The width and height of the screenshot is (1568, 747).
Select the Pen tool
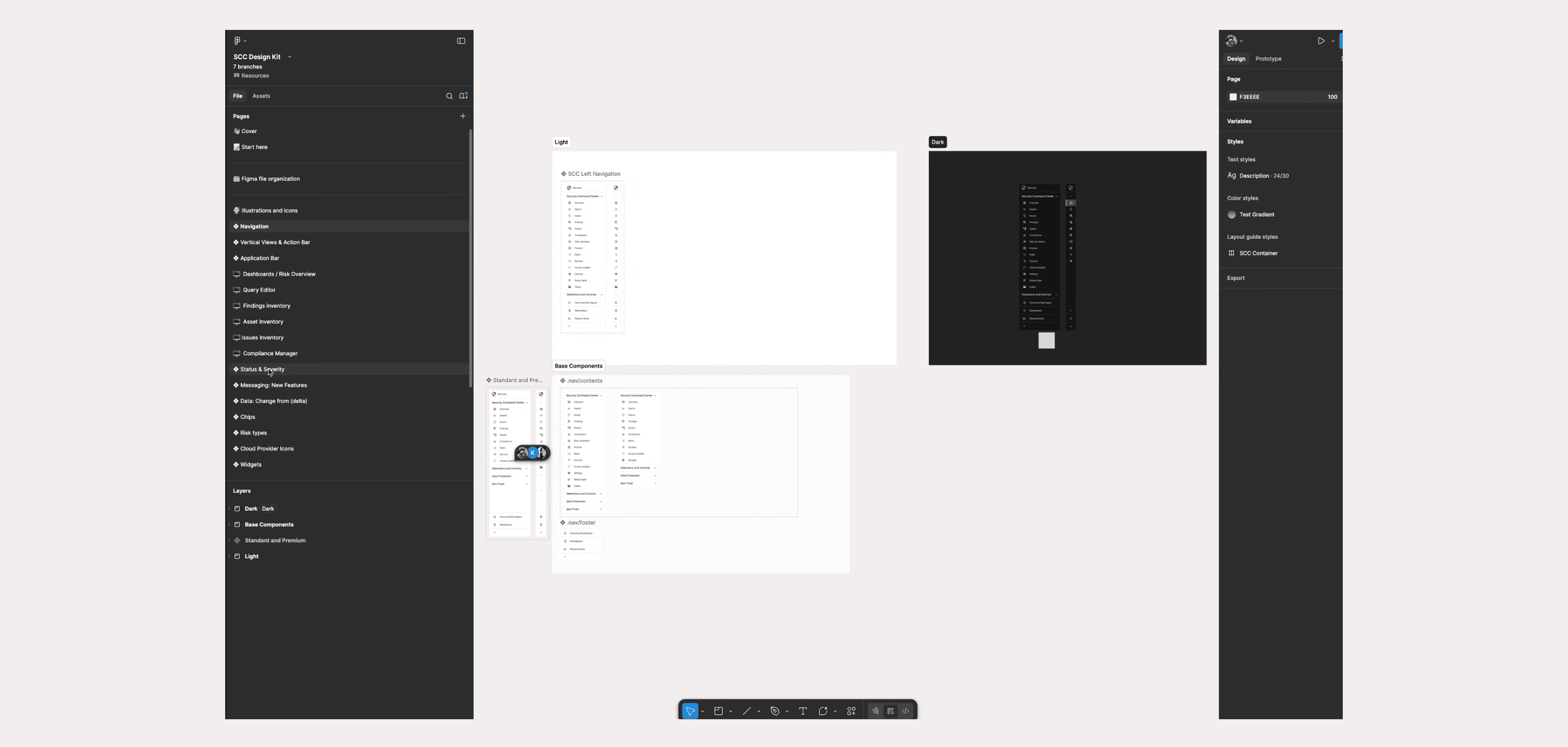coord(775,711)
